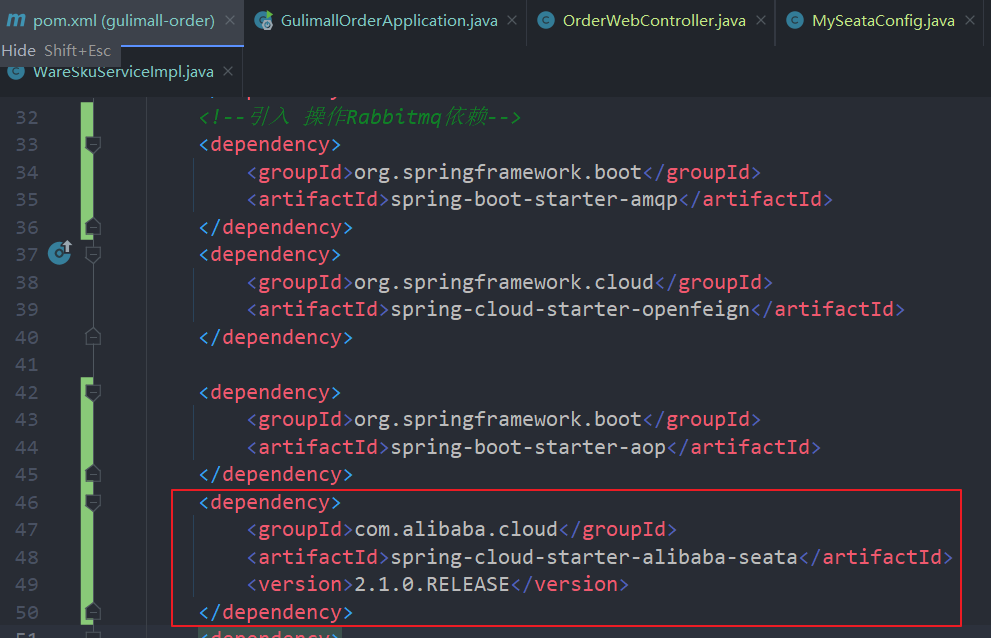The height and width of the screenshot is (638, 991).
Task: Collapse dependency block at line 46
Action: 93,502
